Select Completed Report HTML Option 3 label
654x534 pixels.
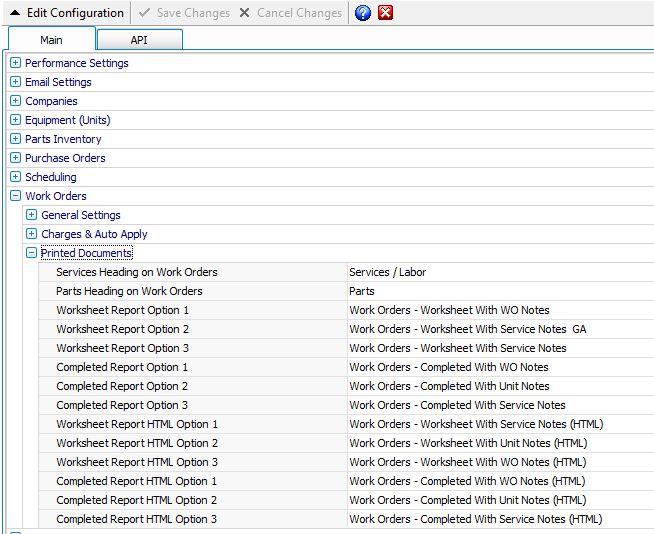(137, 519)
